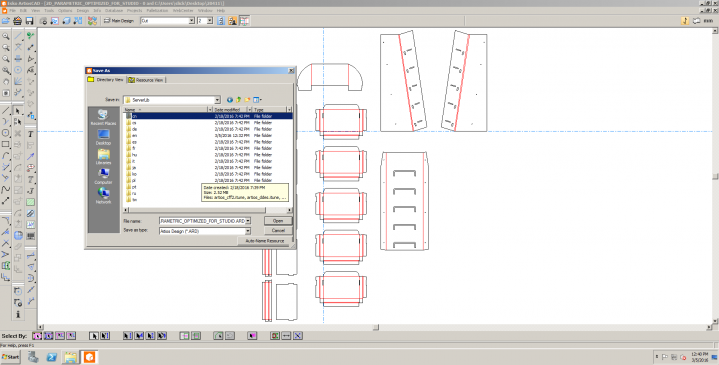Click the Open folder icon in toolbar
719x365 pixels.
pos(6,21)
